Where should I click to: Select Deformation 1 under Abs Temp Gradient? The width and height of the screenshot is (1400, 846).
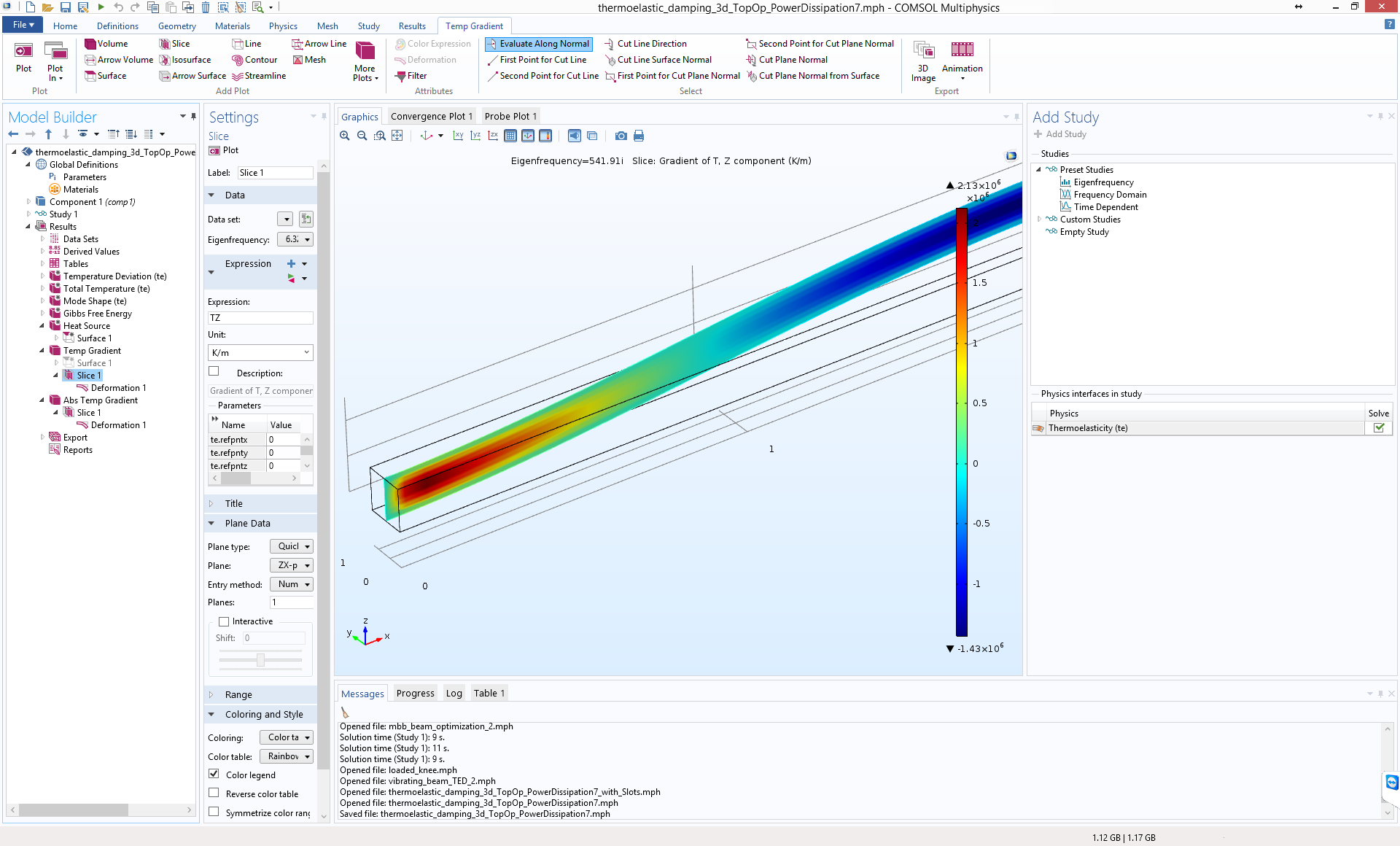pos(118,425)
